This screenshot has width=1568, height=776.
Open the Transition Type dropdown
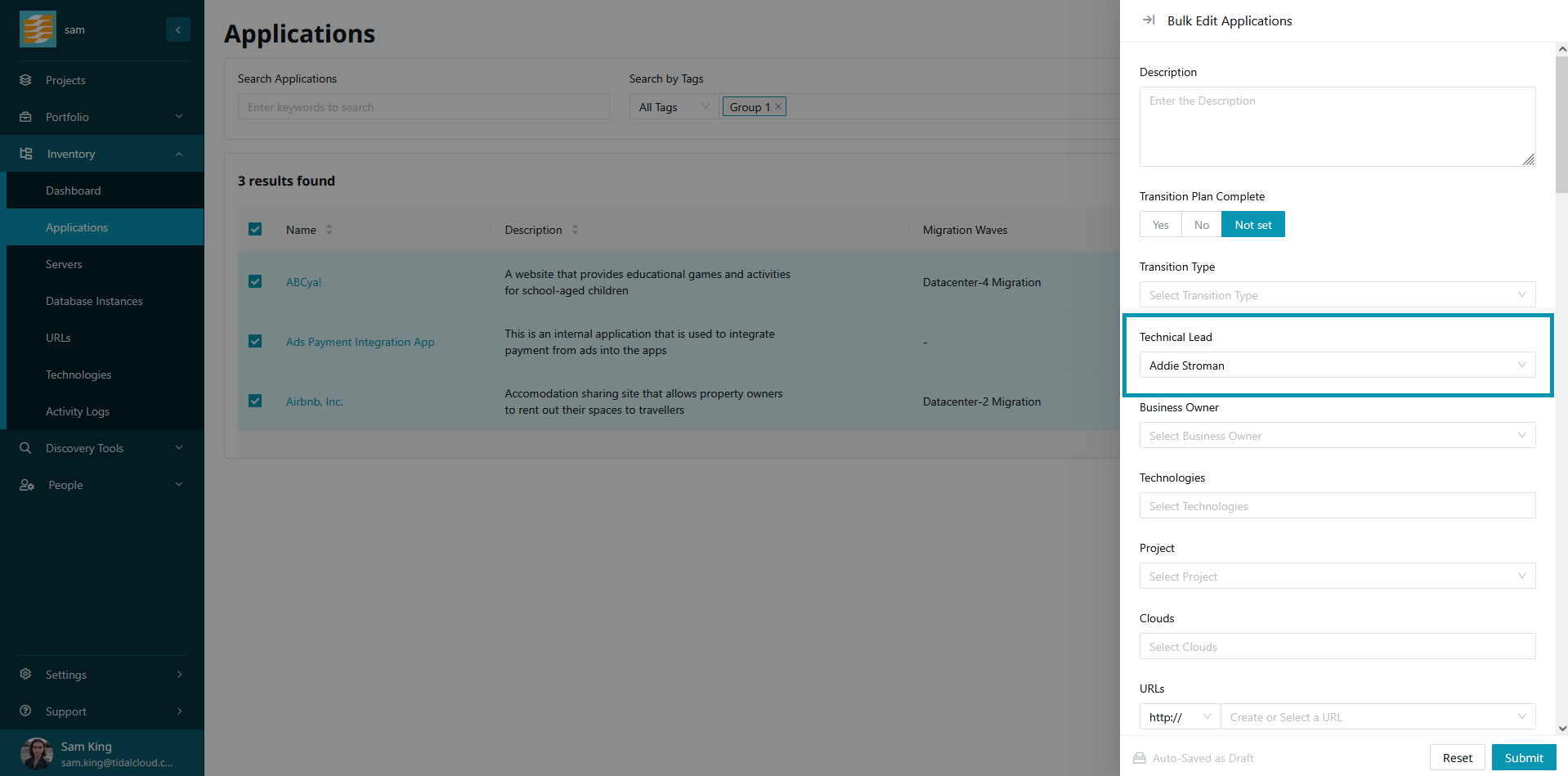pos(1337,295)
